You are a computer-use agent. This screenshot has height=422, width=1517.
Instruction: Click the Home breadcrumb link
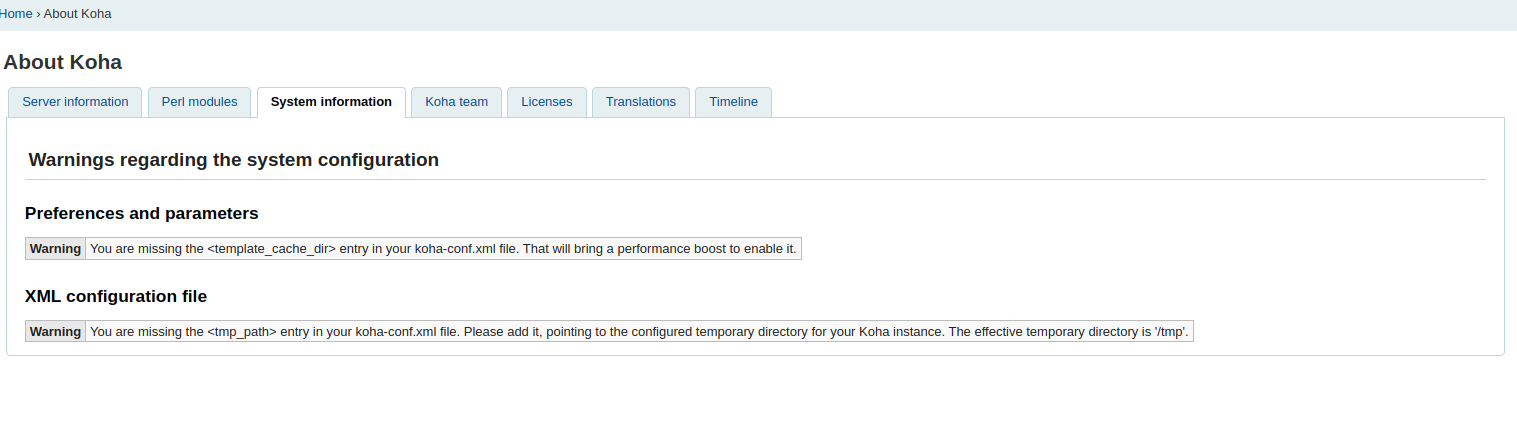tap(16, 14)
